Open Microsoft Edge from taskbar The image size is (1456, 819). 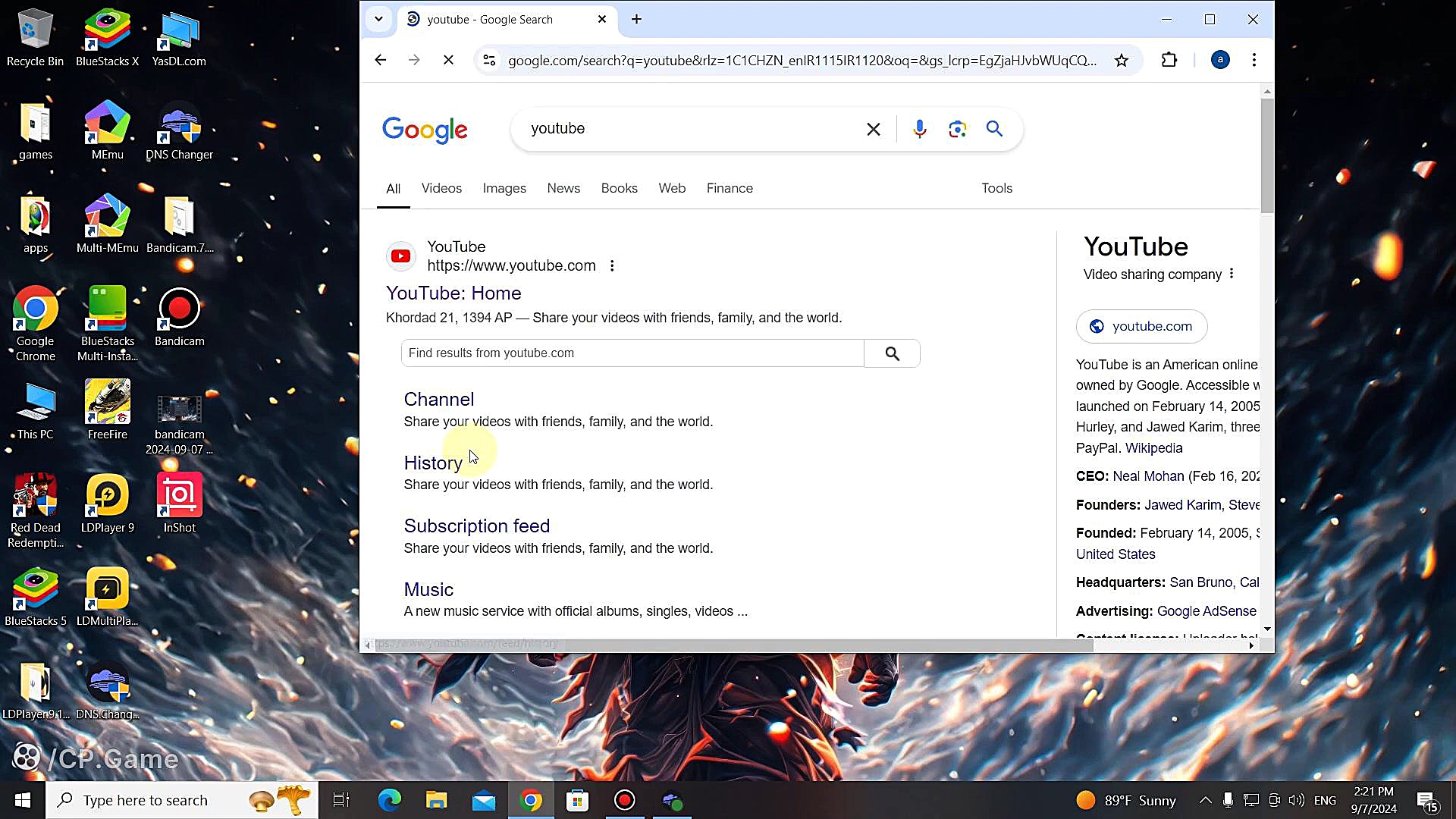click(x=389, y=800)
